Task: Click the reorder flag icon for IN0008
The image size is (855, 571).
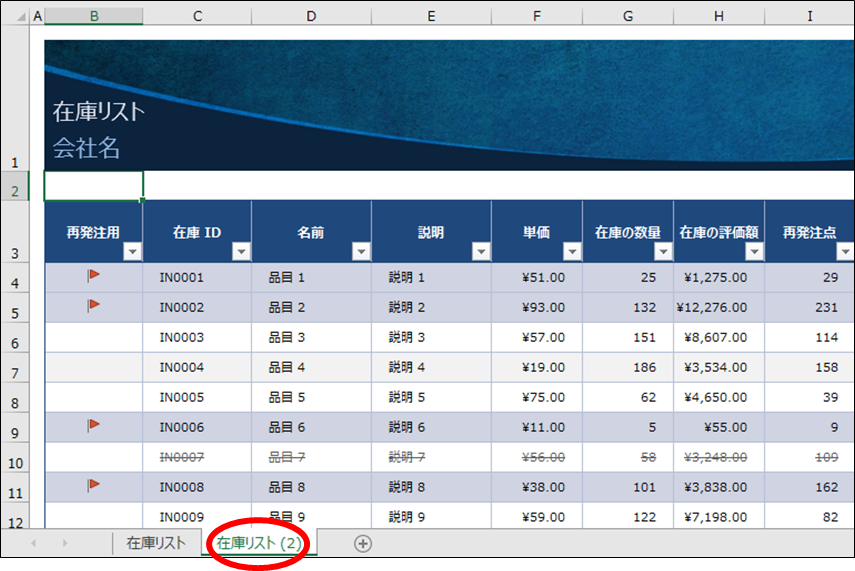Action: (x=93, y=485)
